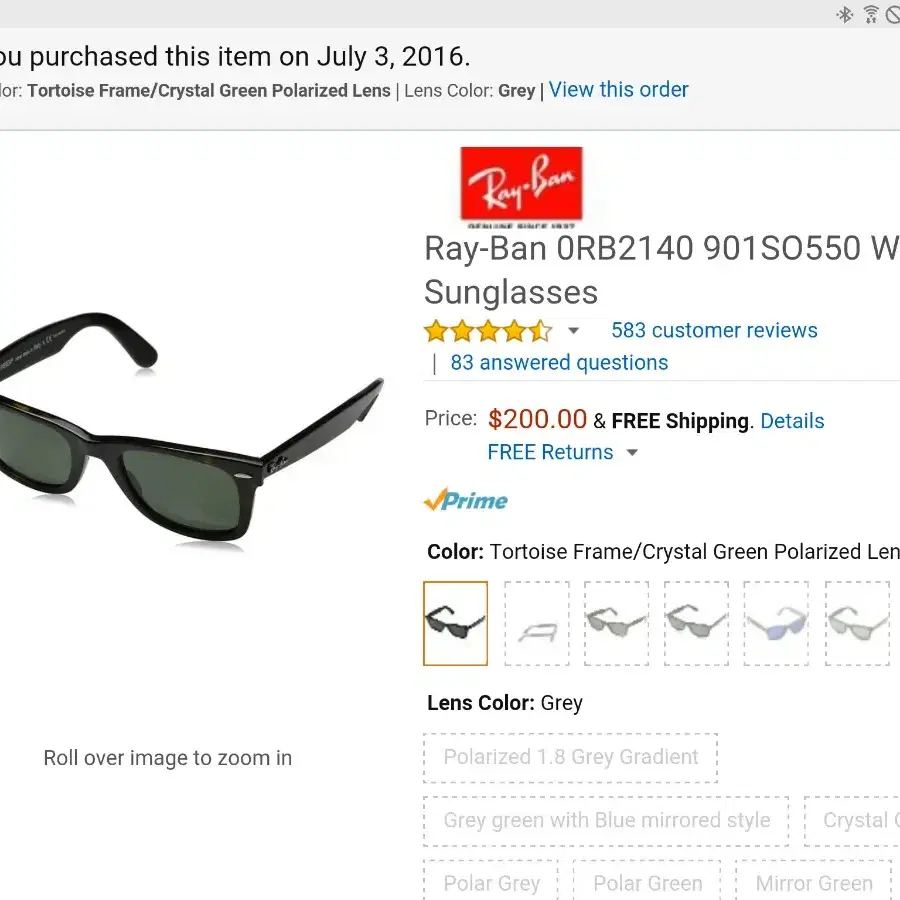Screen dimensions: 900x900
Task: Select the Mirror Green lens option
Action: coord(814,880)
